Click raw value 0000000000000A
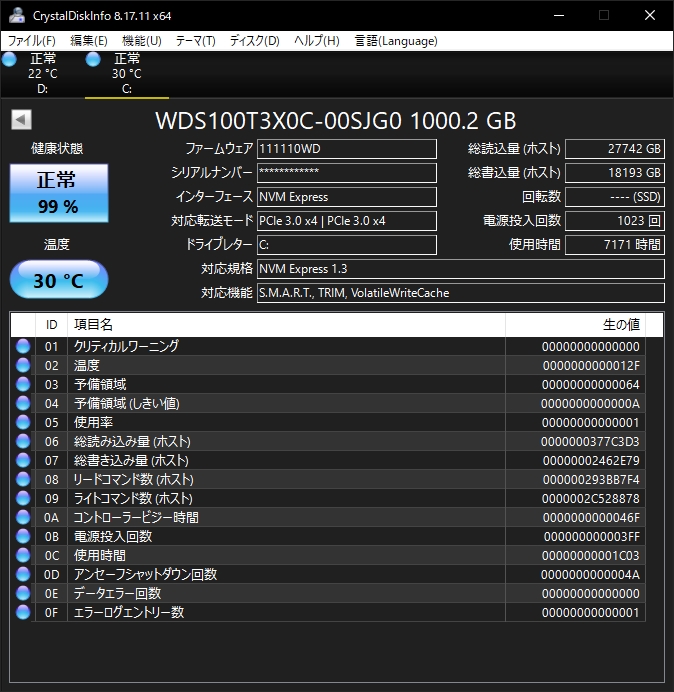 [591, 403]
